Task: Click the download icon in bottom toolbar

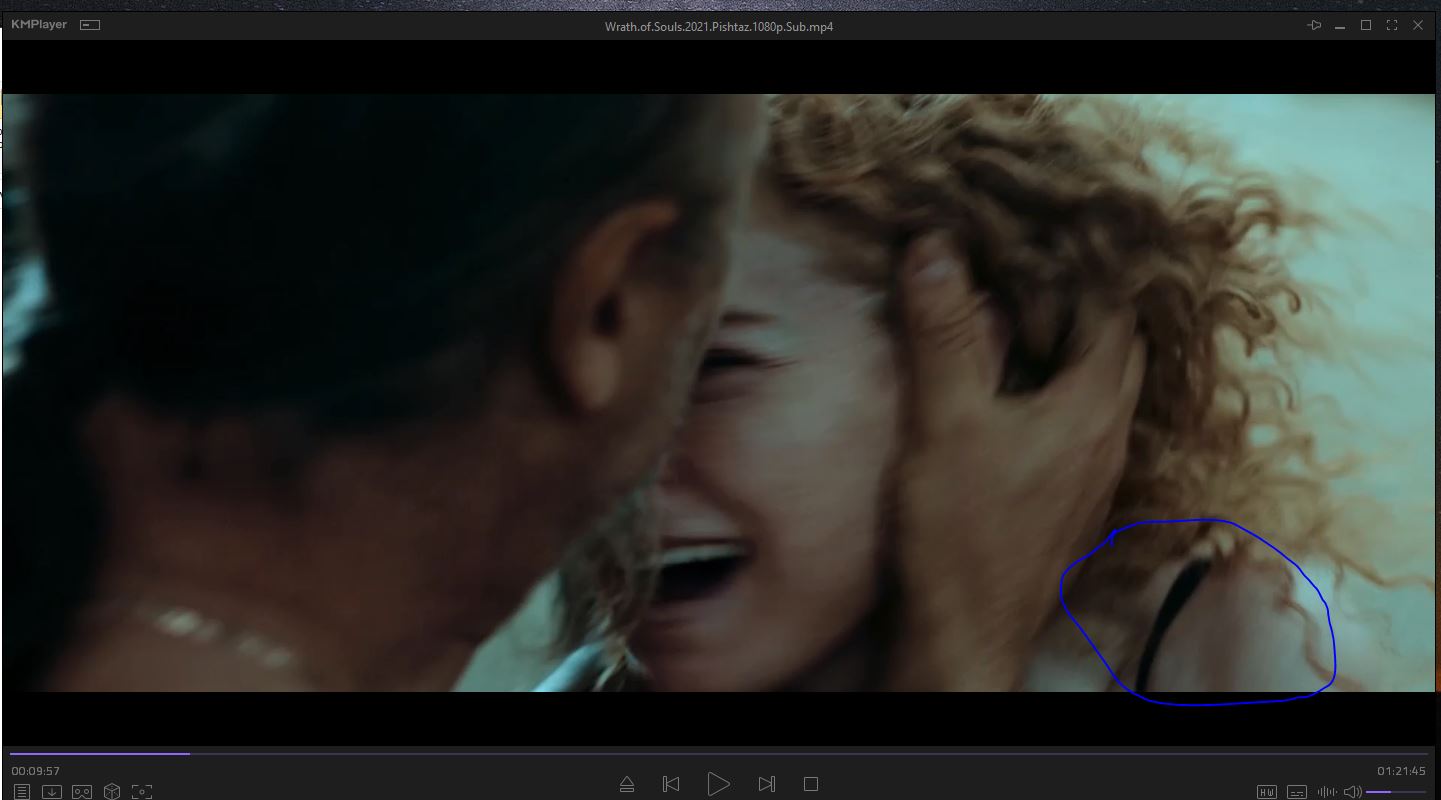Action: [x=51, y=791]
